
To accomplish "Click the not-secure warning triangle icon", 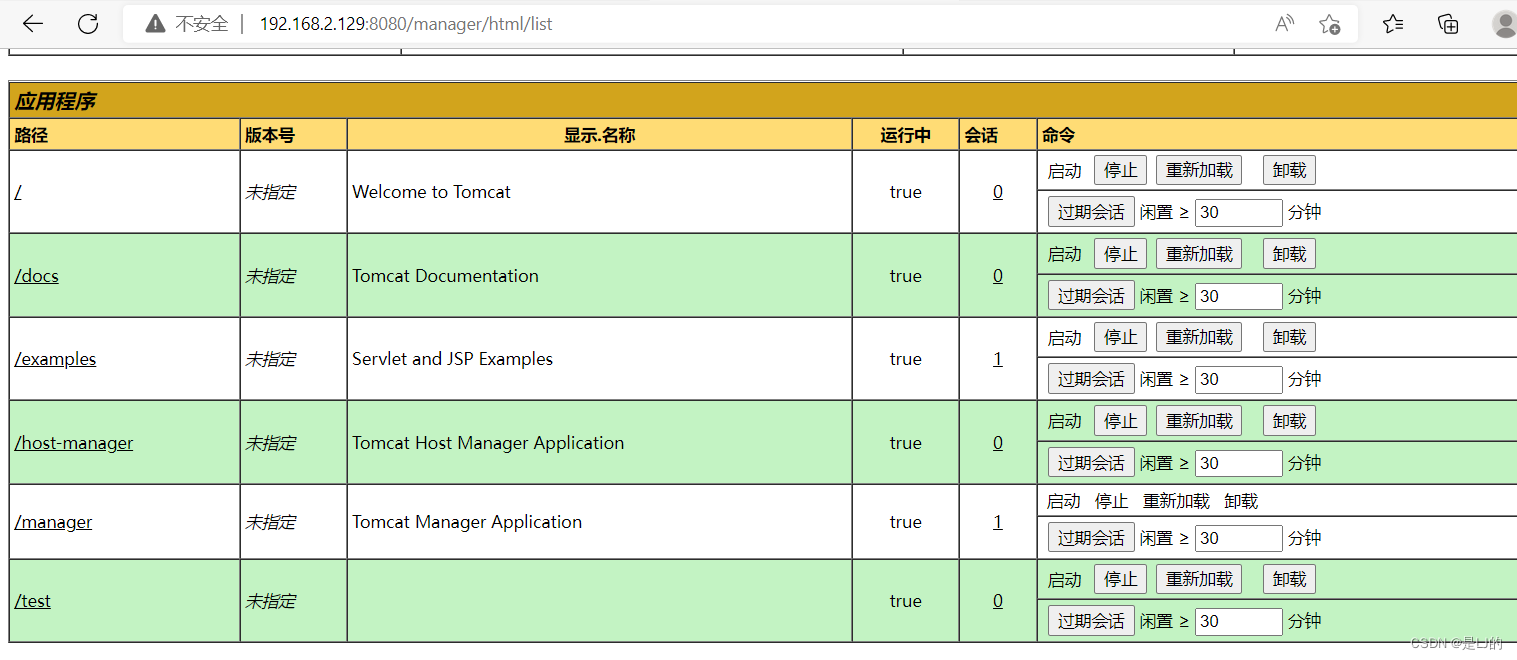I will click(x=155, y=24).
